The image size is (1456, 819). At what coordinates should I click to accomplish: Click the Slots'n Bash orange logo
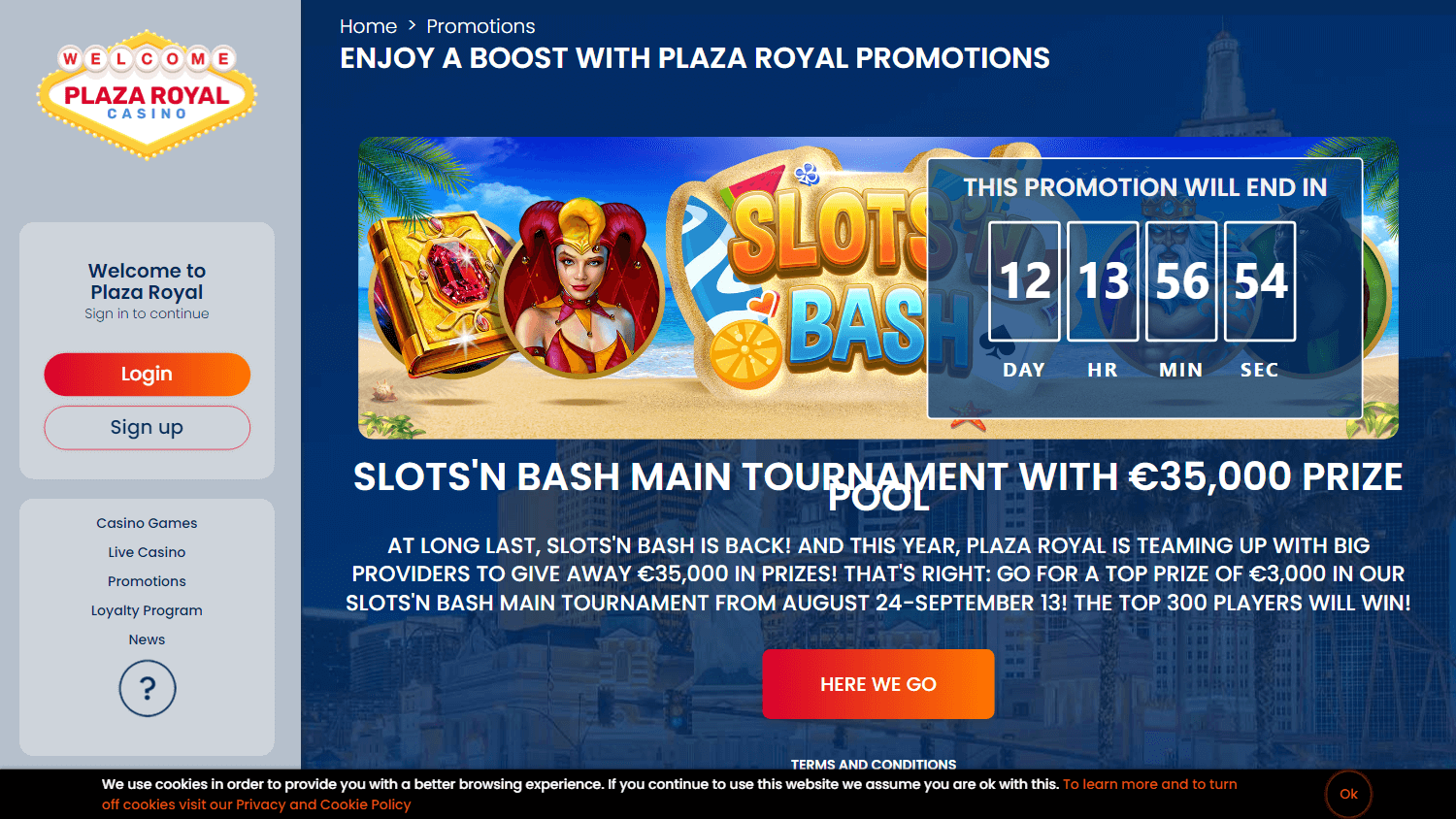(825, 281)
